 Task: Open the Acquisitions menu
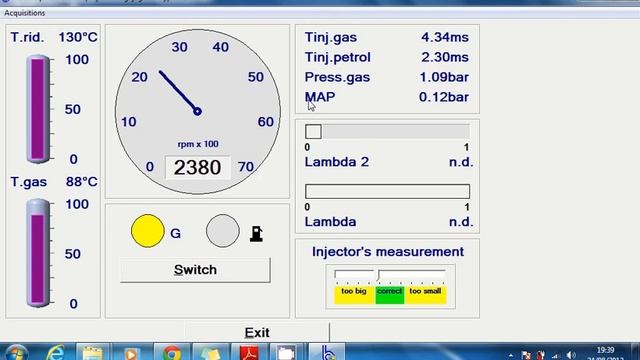[24, 13]
